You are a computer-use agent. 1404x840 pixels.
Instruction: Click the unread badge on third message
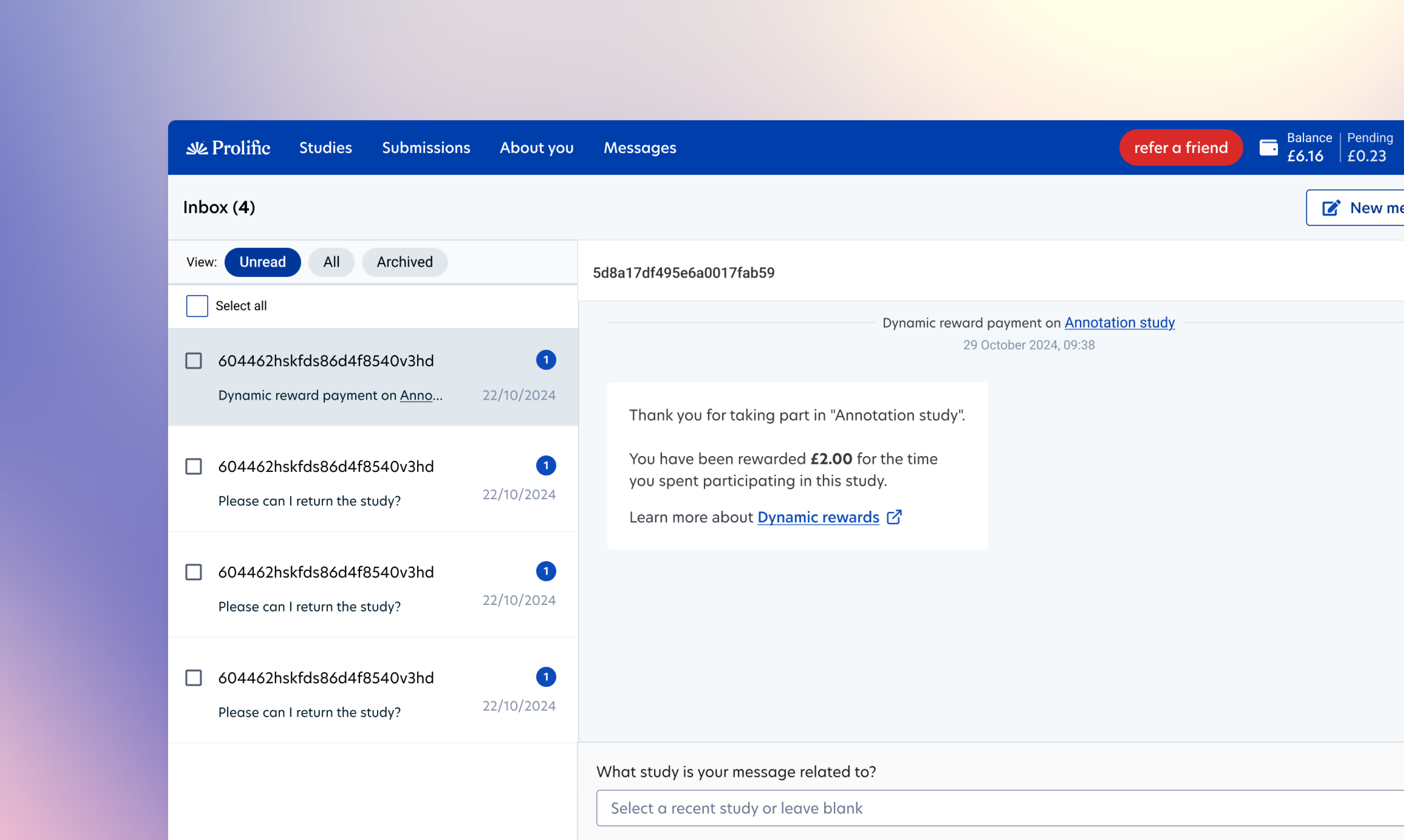pos(546,571)
